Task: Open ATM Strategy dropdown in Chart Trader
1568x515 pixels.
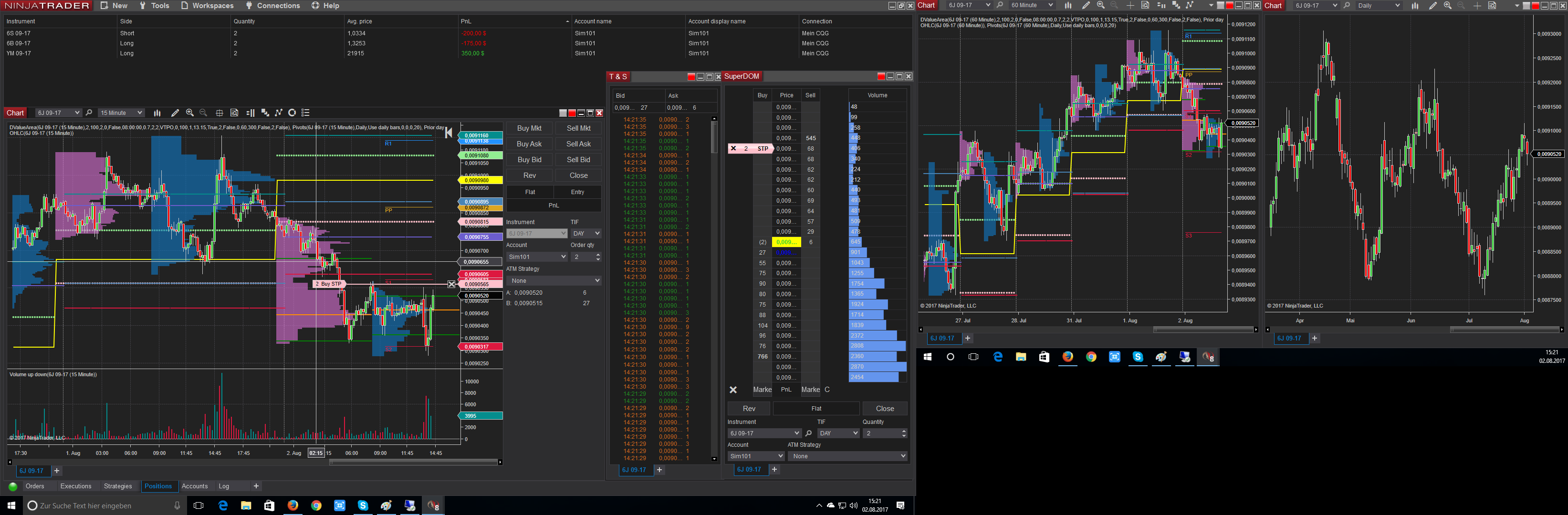Action: tap(554, 281)
